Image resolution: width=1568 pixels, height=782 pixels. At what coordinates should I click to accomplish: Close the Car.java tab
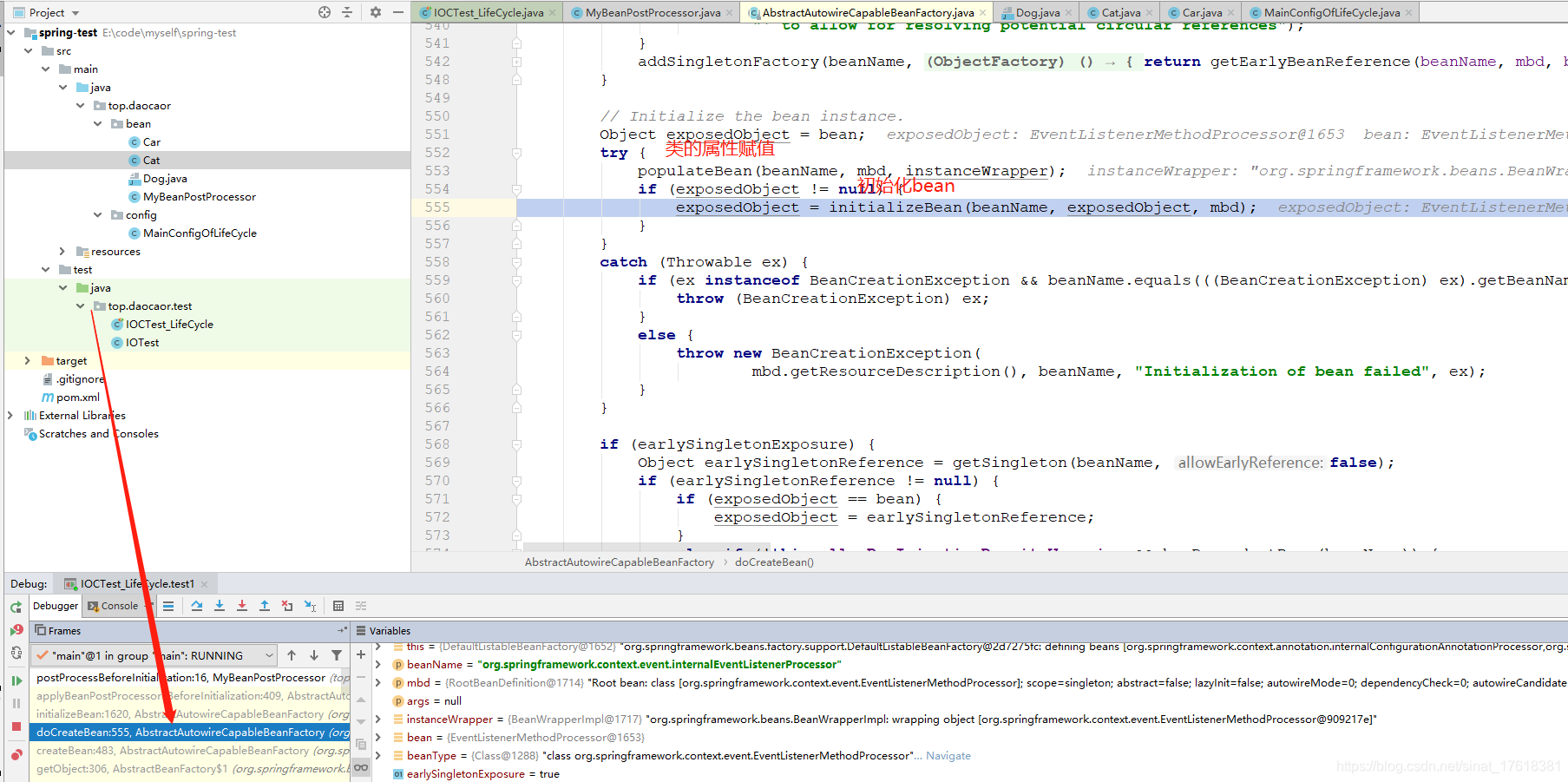click(x=1230, y=13)
